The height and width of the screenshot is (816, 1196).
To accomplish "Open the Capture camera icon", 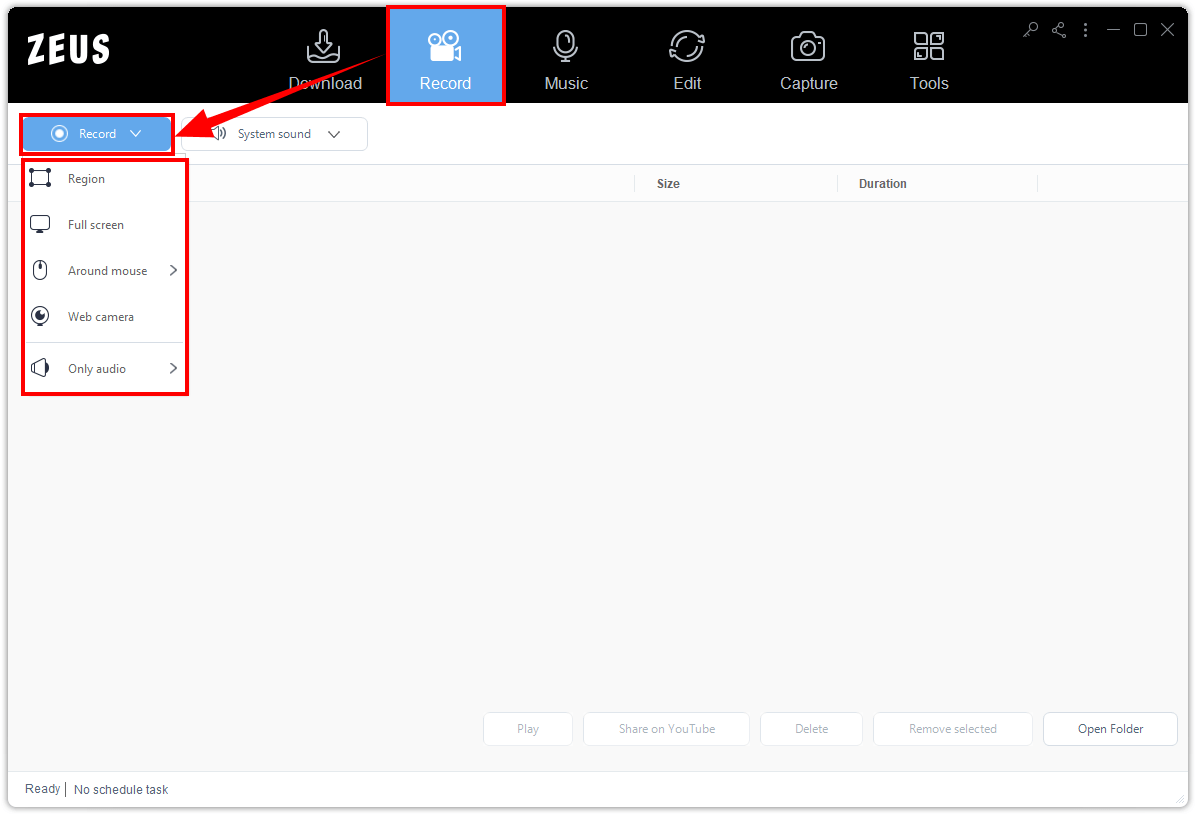I will [808, 46].
